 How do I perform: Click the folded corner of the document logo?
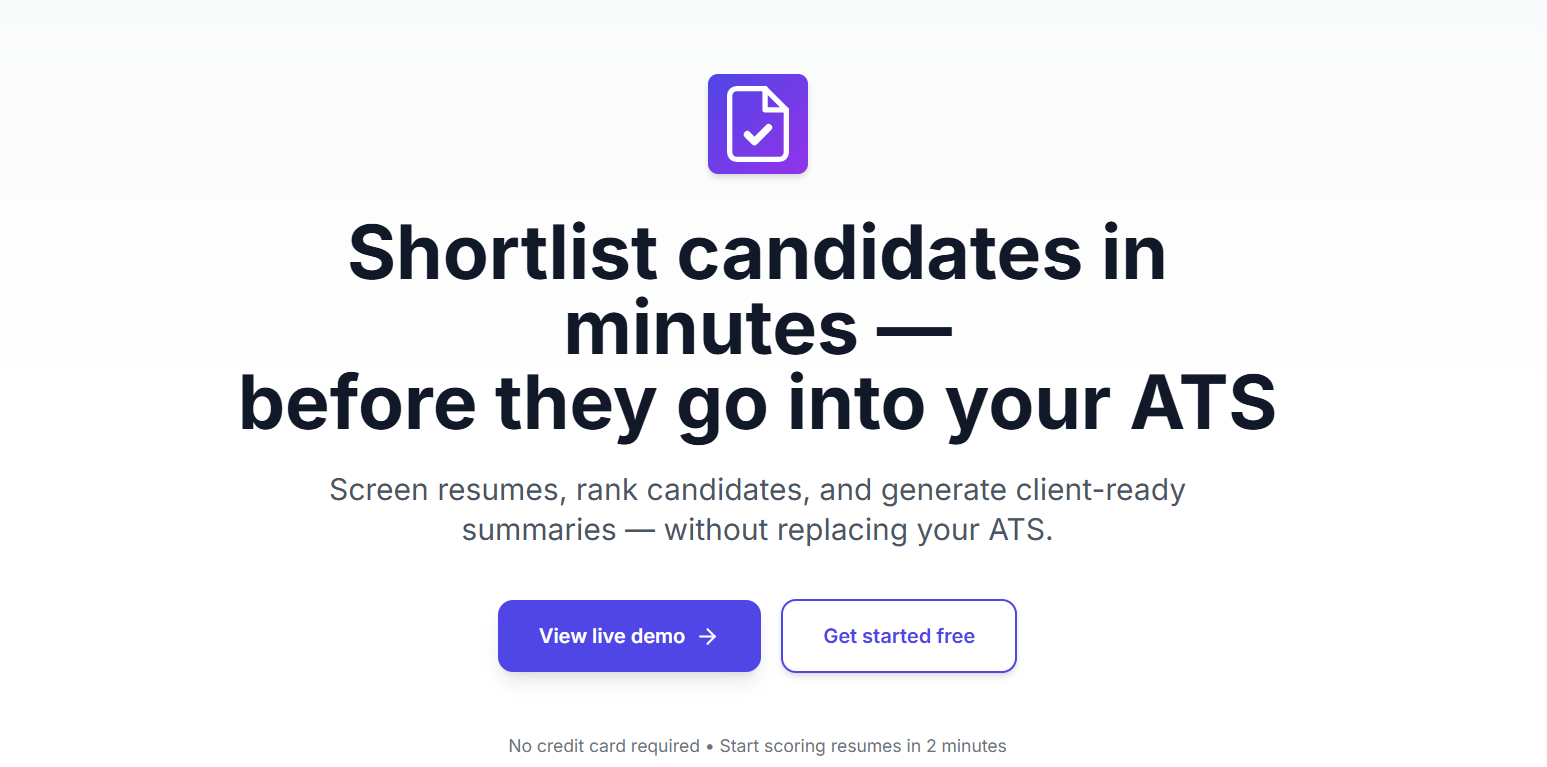point(774,101)
